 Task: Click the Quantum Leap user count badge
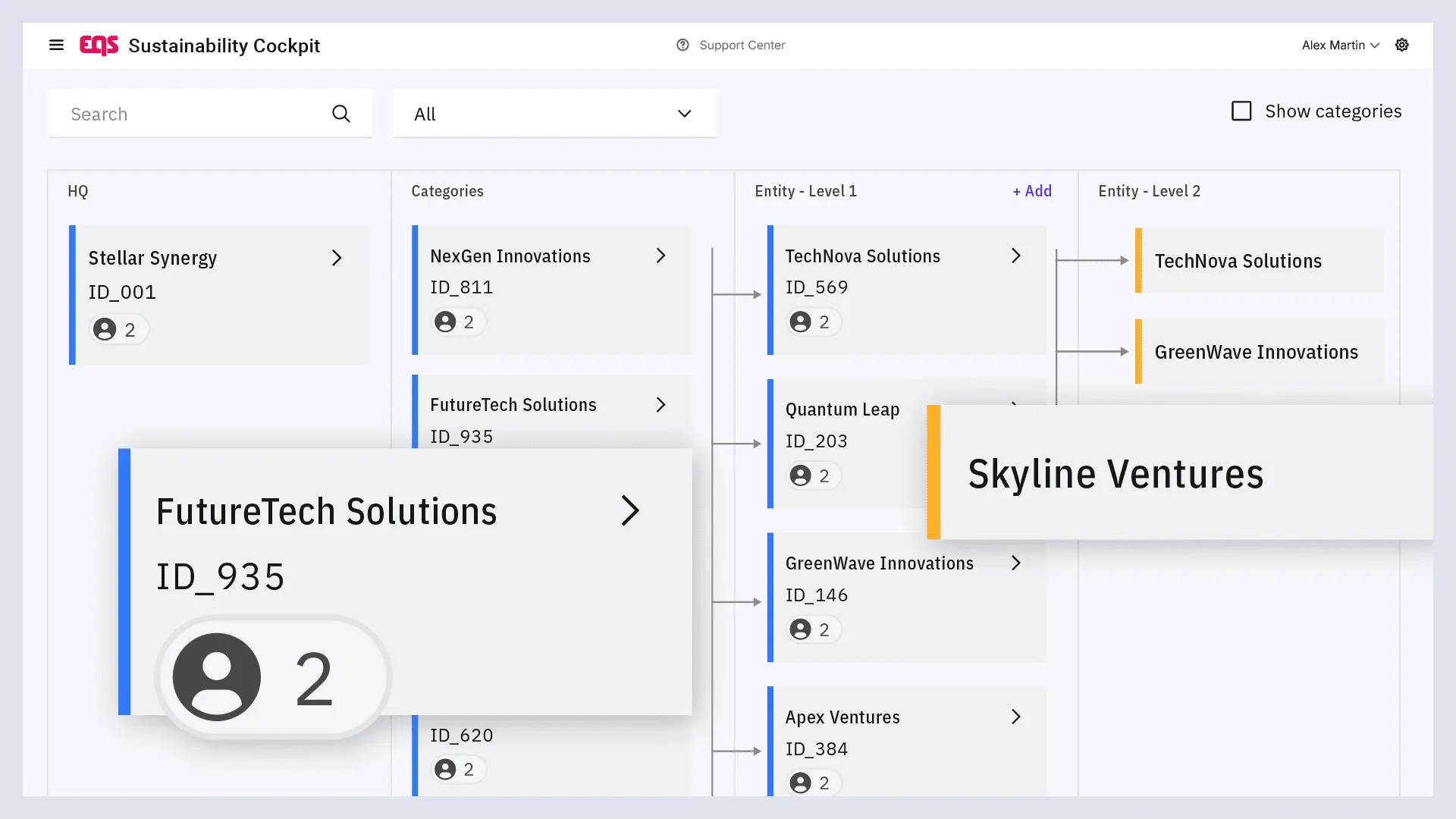pyautogui.click(x=814, y=475)
